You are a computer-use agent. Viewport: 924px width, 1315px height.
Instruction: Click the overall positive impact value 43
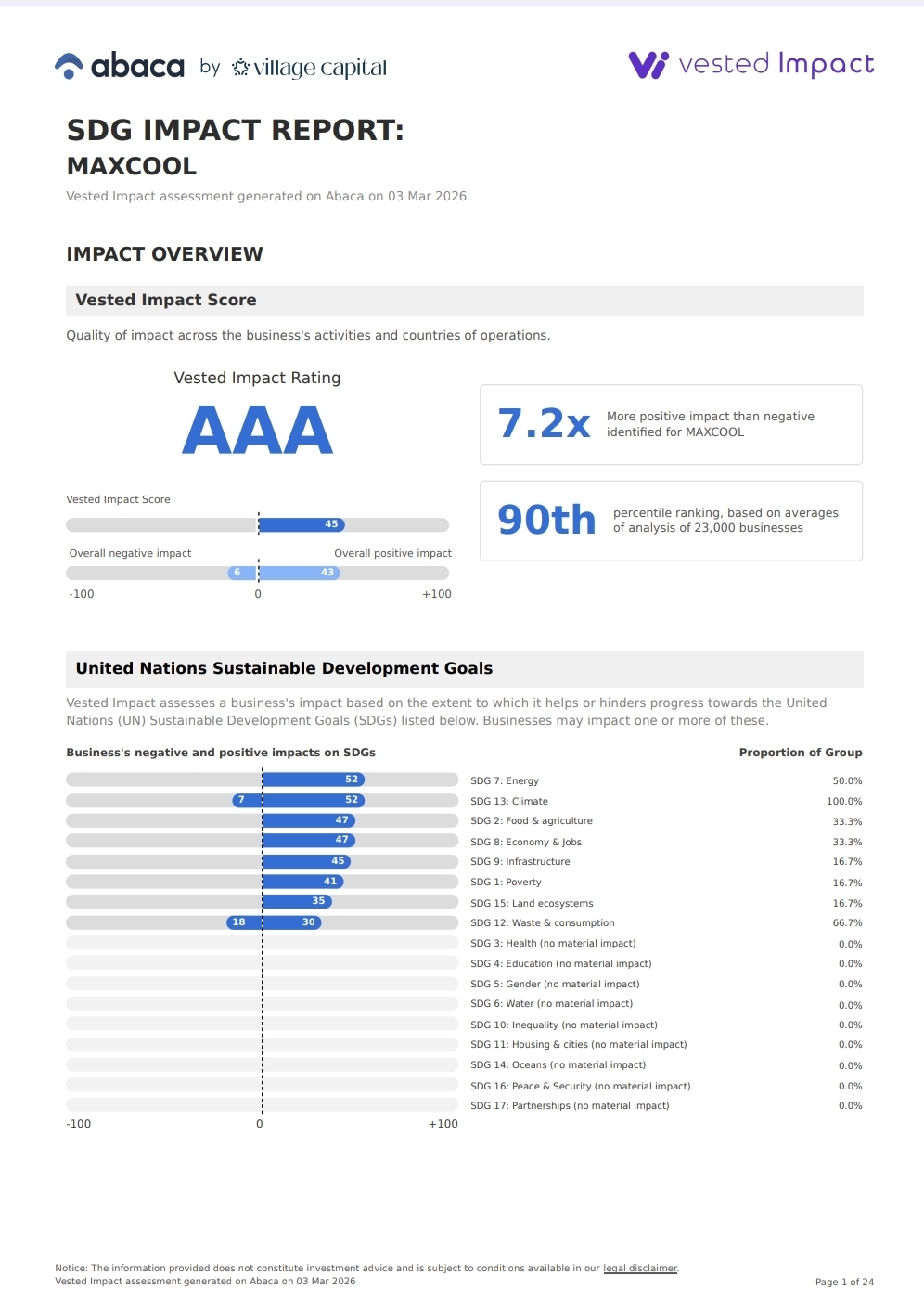coord(327,573)
